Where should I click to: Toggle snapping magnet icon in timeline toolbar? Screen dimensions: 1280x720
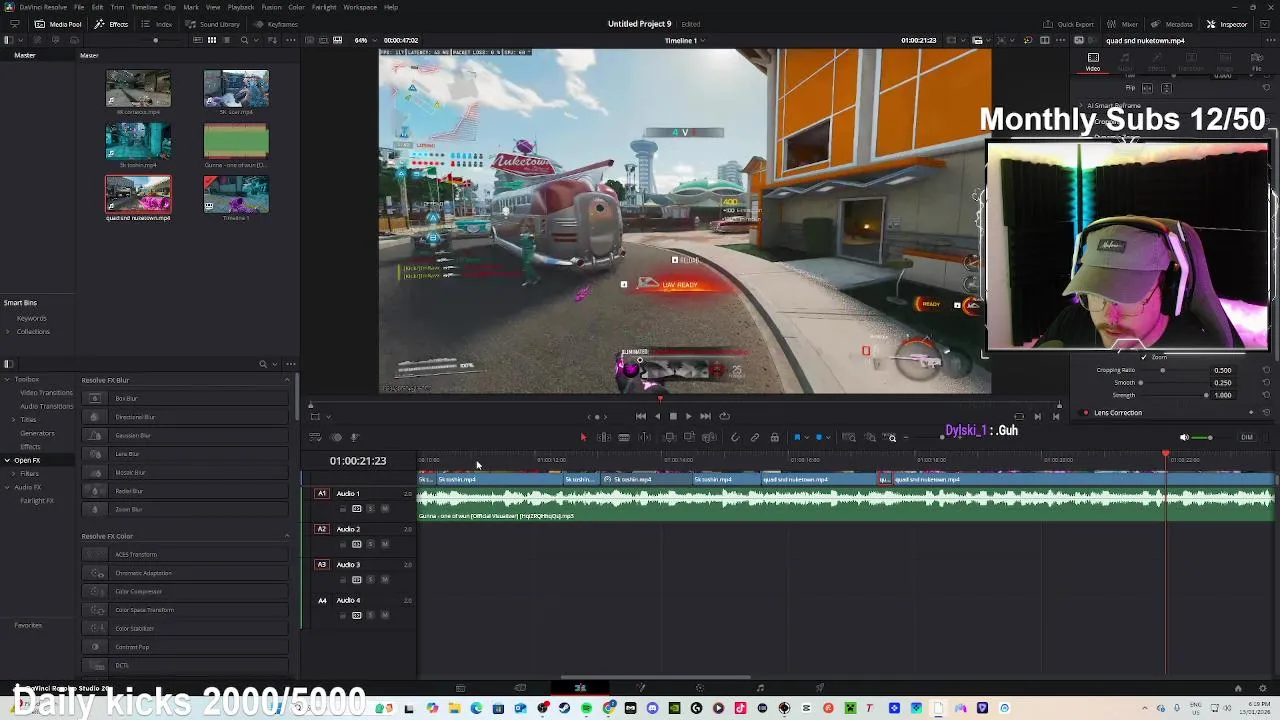pos(735,437)
